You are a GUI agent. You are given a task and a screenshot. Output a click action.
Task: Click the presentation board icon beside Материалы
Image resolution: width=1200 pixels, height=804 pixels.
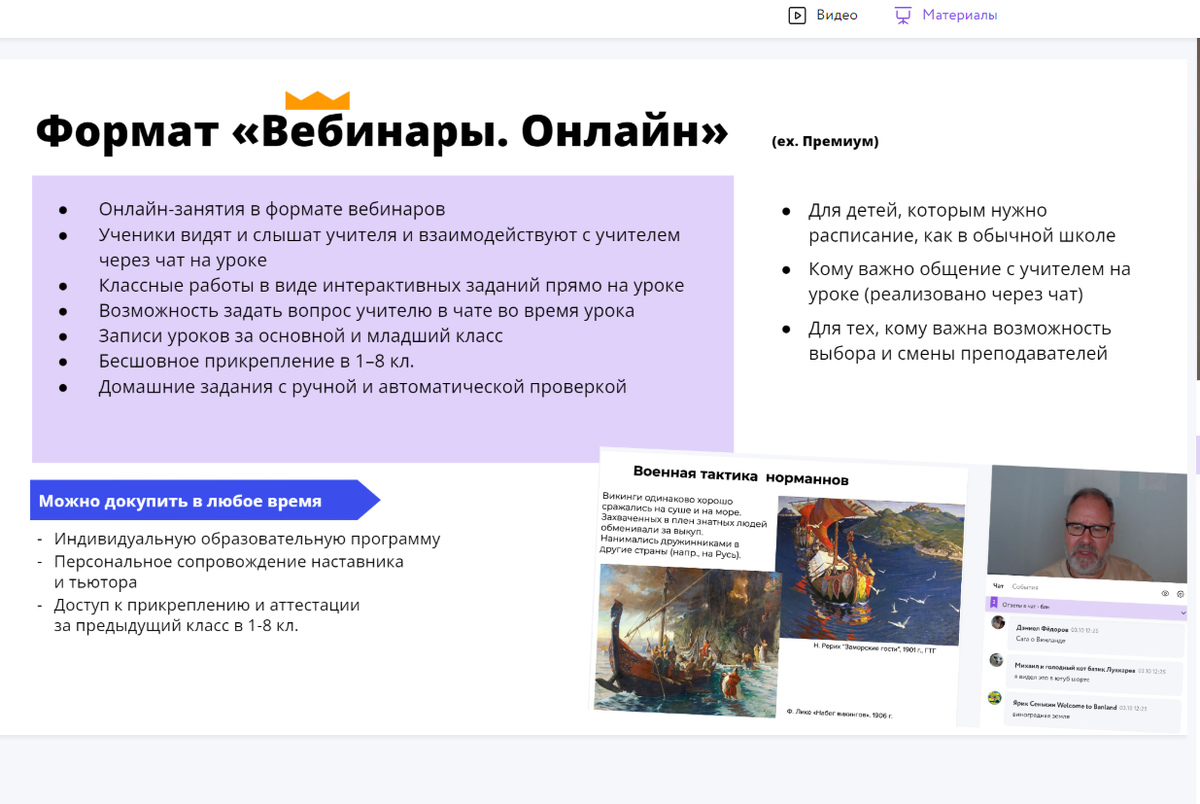point(902,15)
